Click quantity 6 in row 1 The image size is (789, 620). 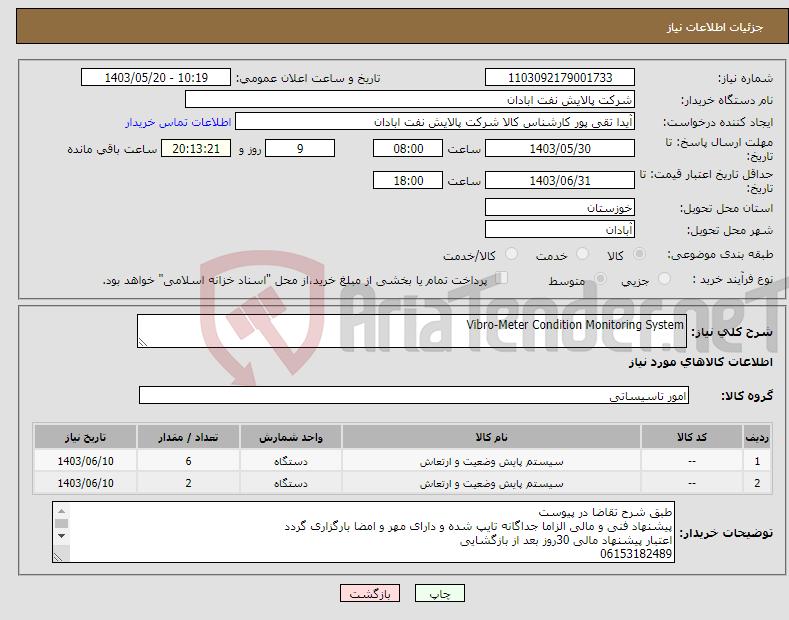(188, 461)
